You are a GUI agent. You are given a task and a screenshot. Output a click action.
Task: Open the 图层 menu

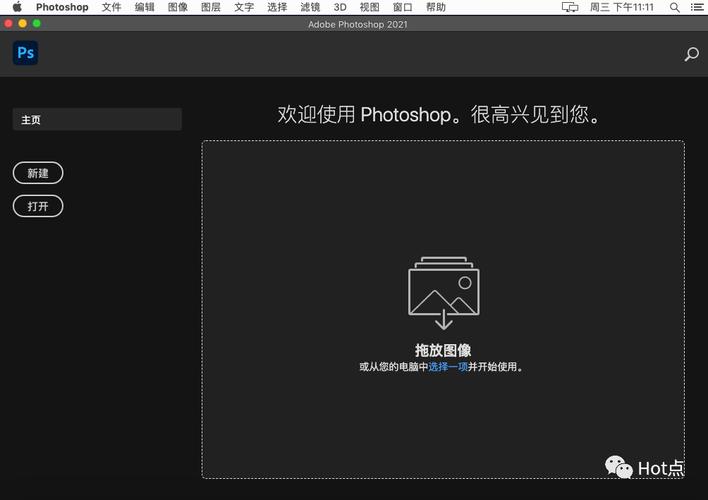click(211, 7)
